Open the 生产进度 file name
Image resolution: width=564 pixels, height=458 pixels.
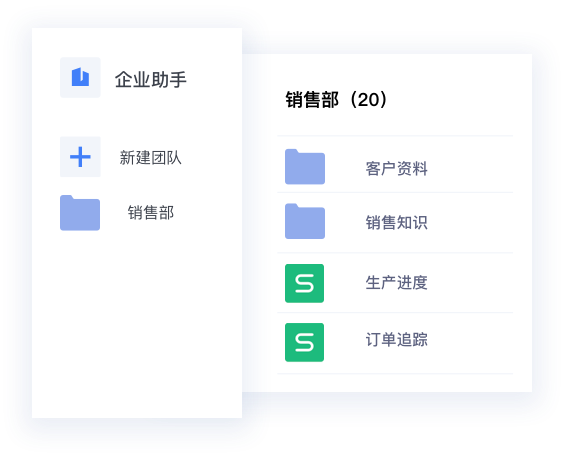point(396,283)
